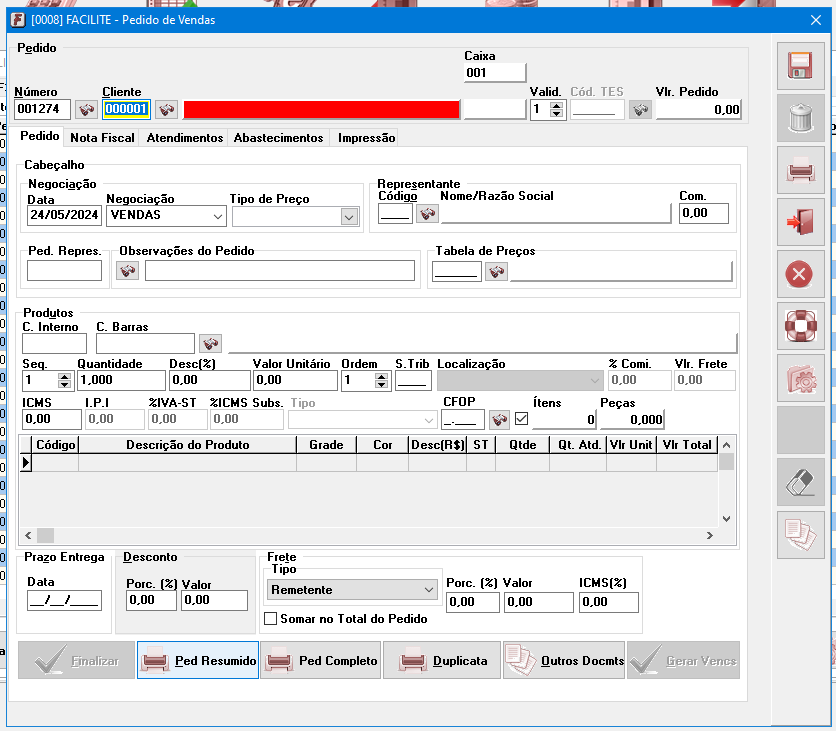This screenshot has width=836, height=731.
Task: Click the Desconto Porc. (%) field
Action: [x=151, y=600]
